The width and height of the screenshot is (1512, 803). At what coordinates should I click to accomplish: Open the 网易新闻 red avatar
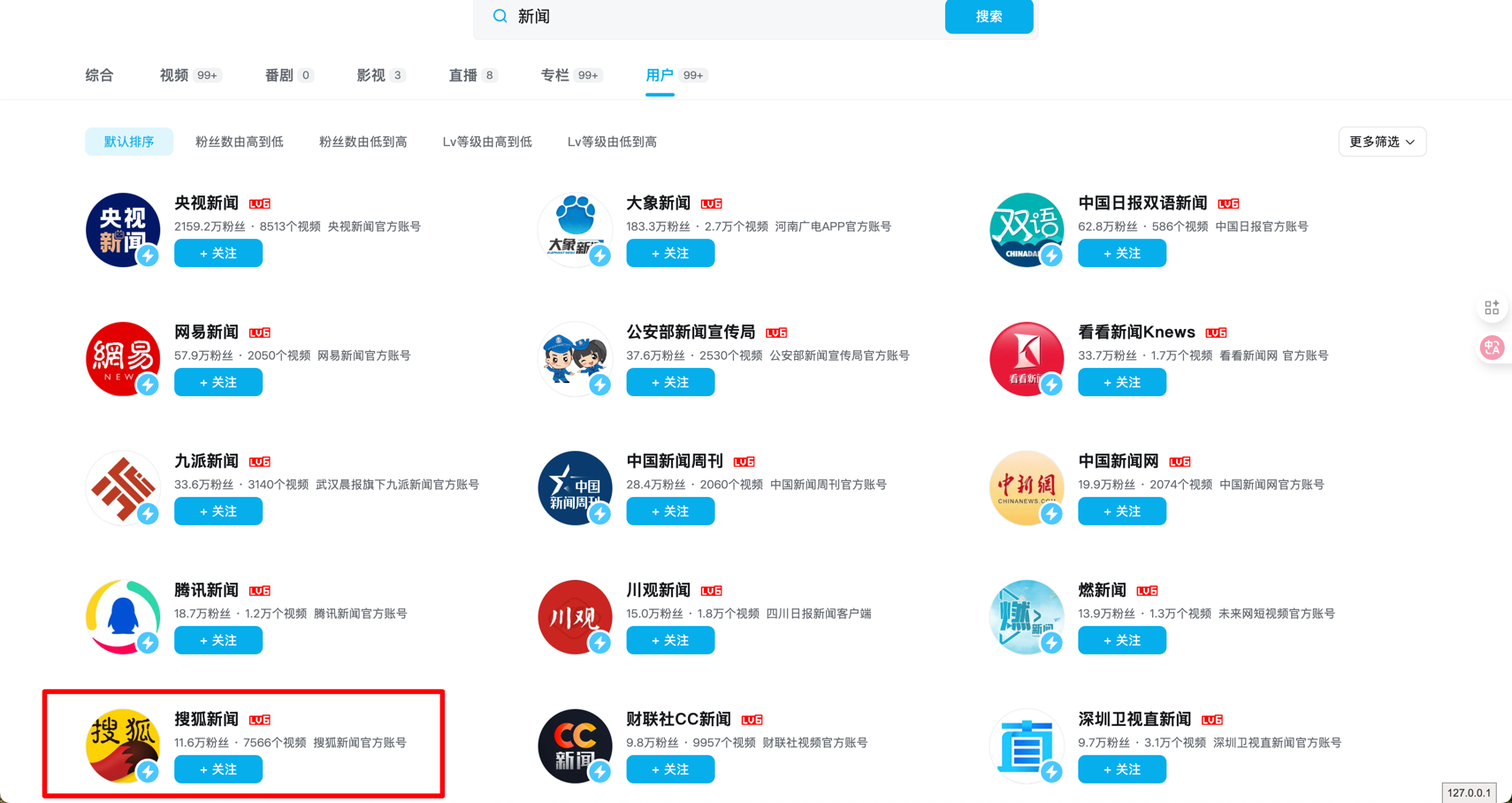[x=123, y=359]
